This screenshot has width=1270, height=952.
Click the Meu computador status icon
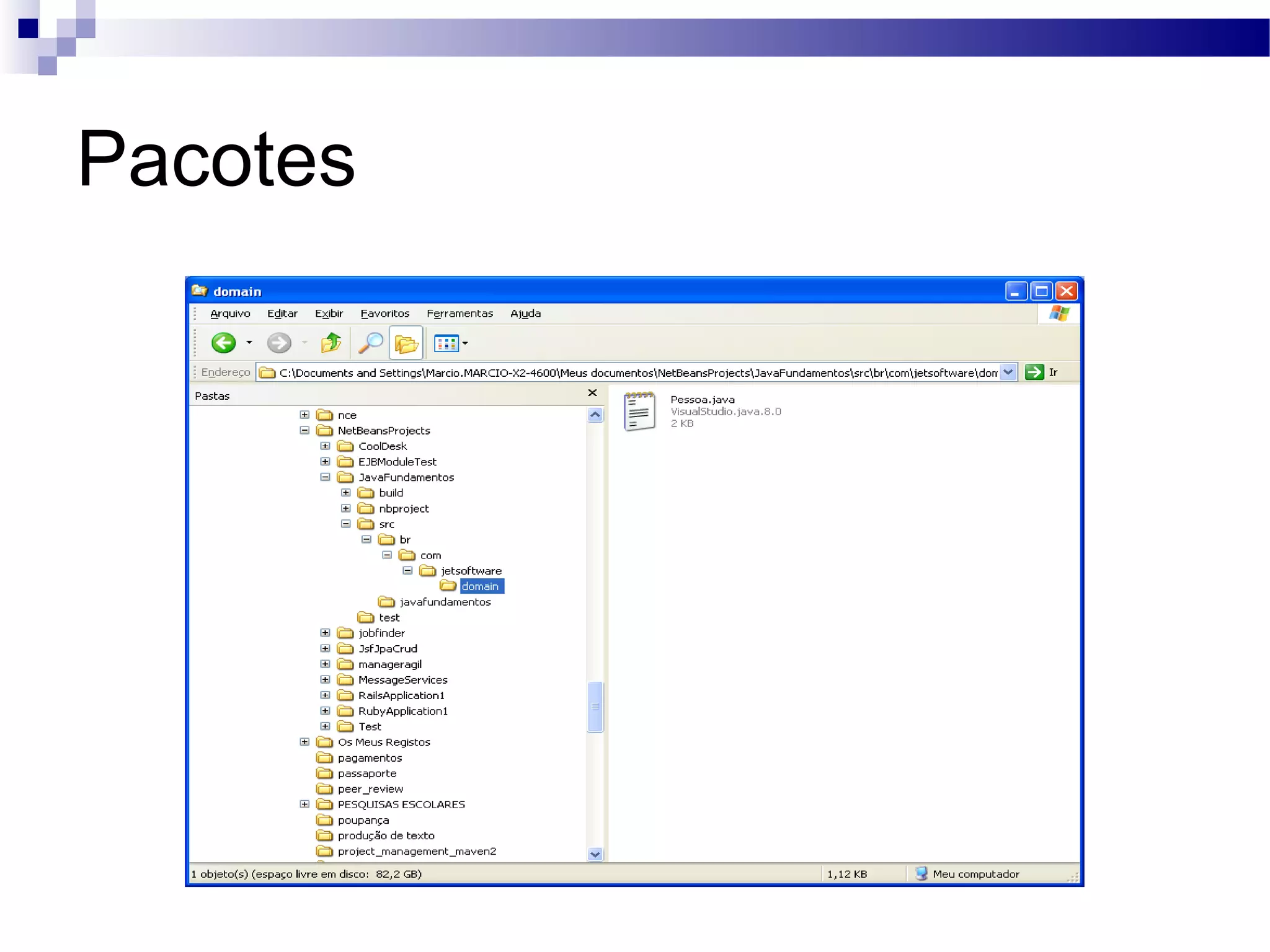tap(921, 873)
